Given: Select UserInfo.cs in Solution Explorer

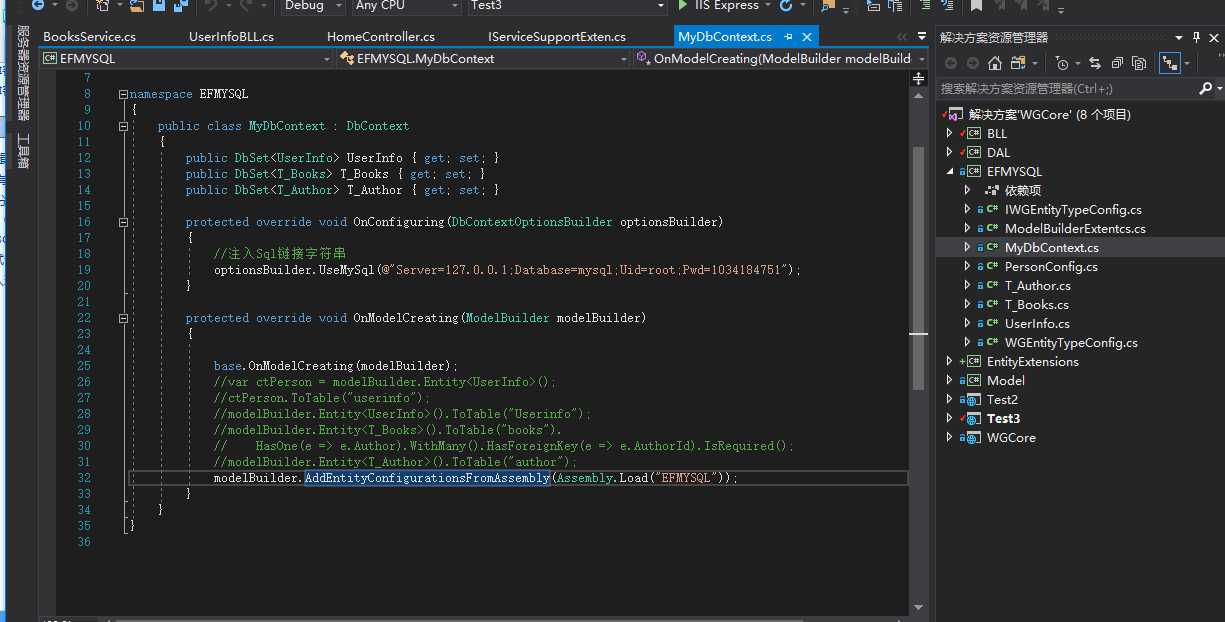Looking at the screenshot, I should point(1037,324).
